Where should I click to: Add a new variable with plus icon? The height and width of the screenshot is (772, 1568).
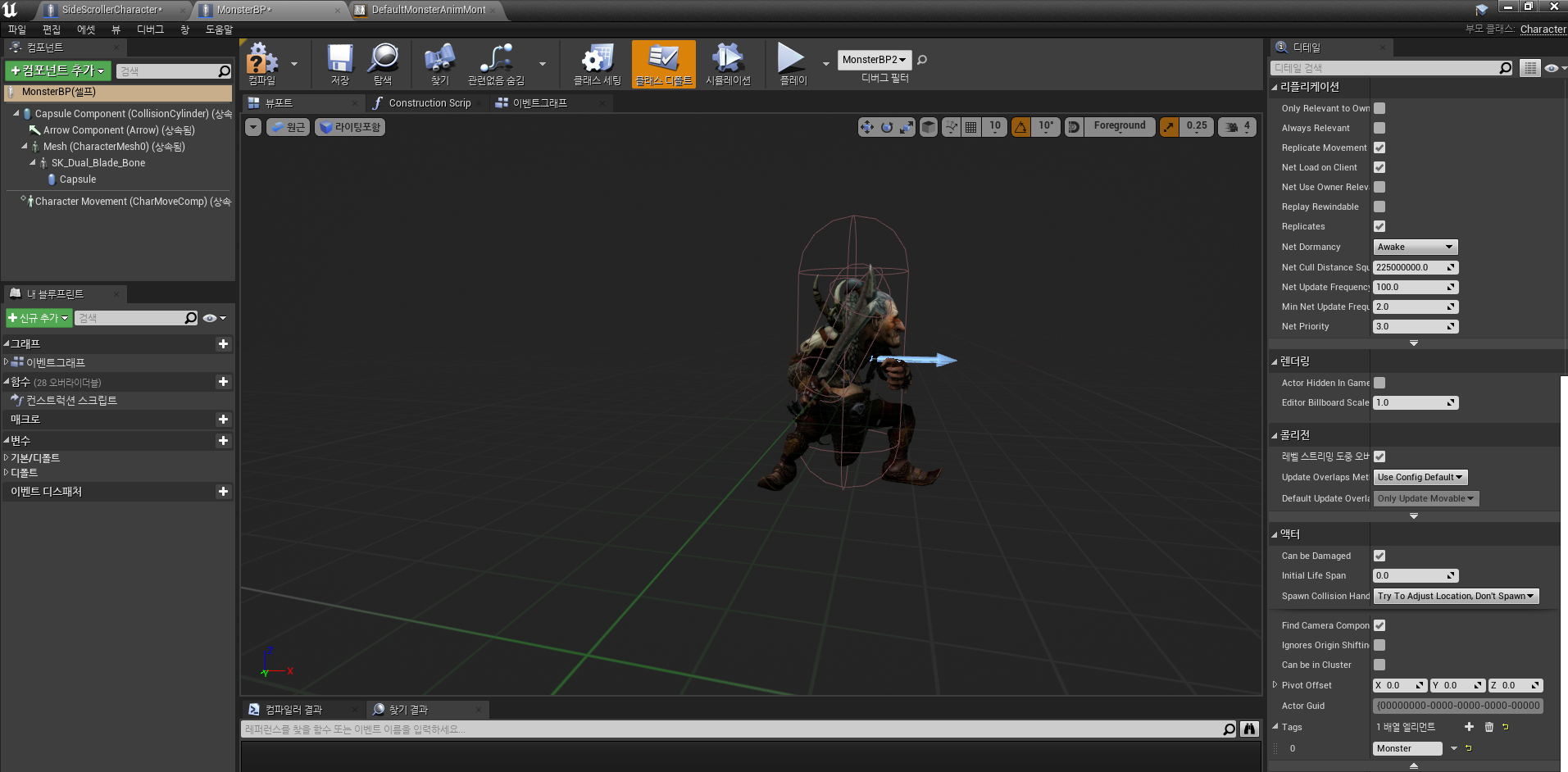(x=223, y=441)
